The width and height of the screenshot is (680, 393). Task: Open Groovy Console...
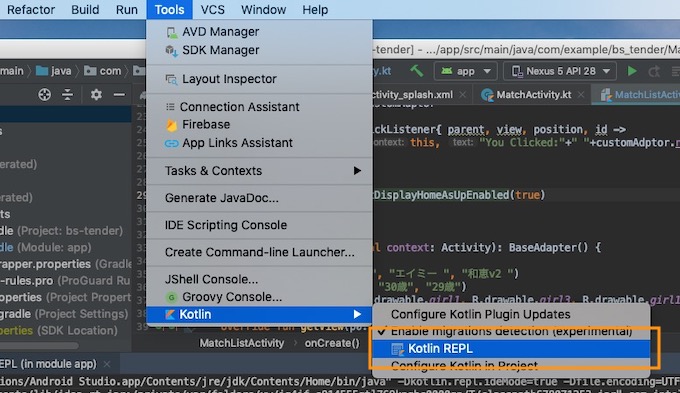click(259, 297)
